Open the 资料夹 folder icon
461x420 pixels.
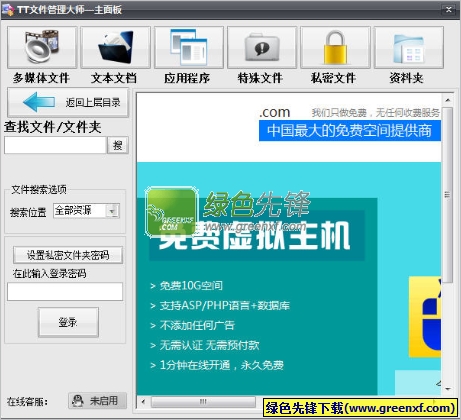coord(409,48)
